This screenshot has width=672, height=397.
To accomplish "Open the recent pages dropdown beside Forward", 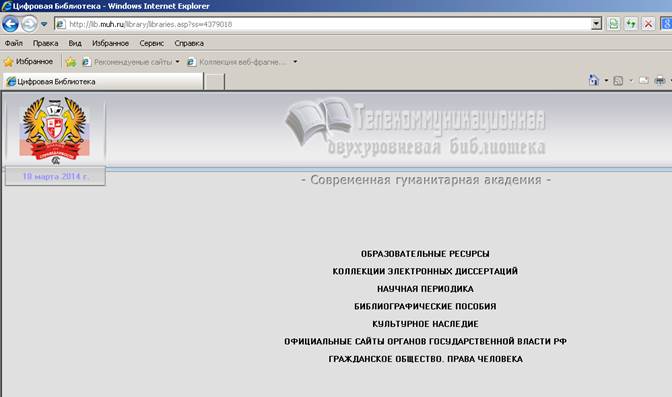I will point(44,24).
